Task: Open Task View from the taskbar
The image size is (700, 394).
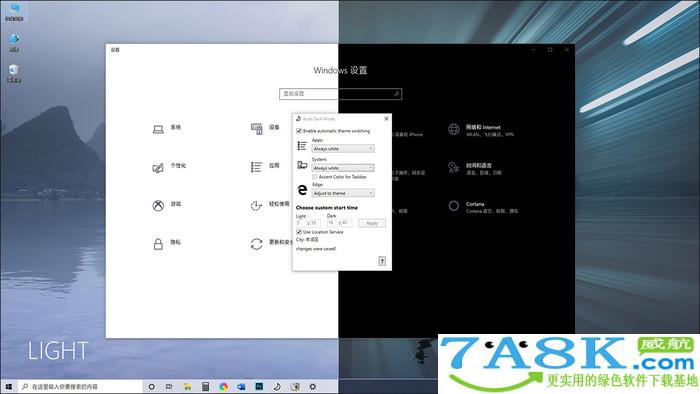Action: tap(169, 386)
